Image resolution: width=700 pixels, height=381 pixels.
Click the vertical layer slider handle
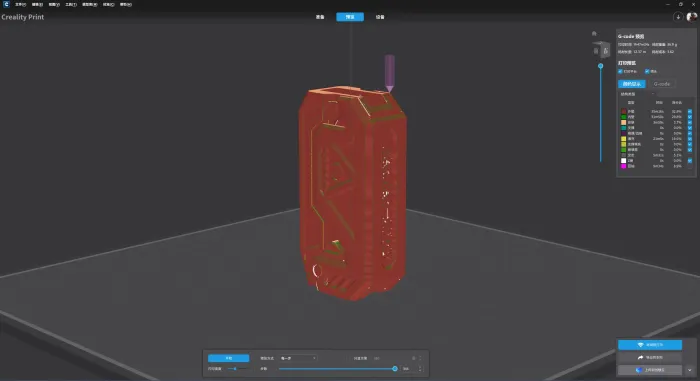pyautogui.click(x=600, y=66)
